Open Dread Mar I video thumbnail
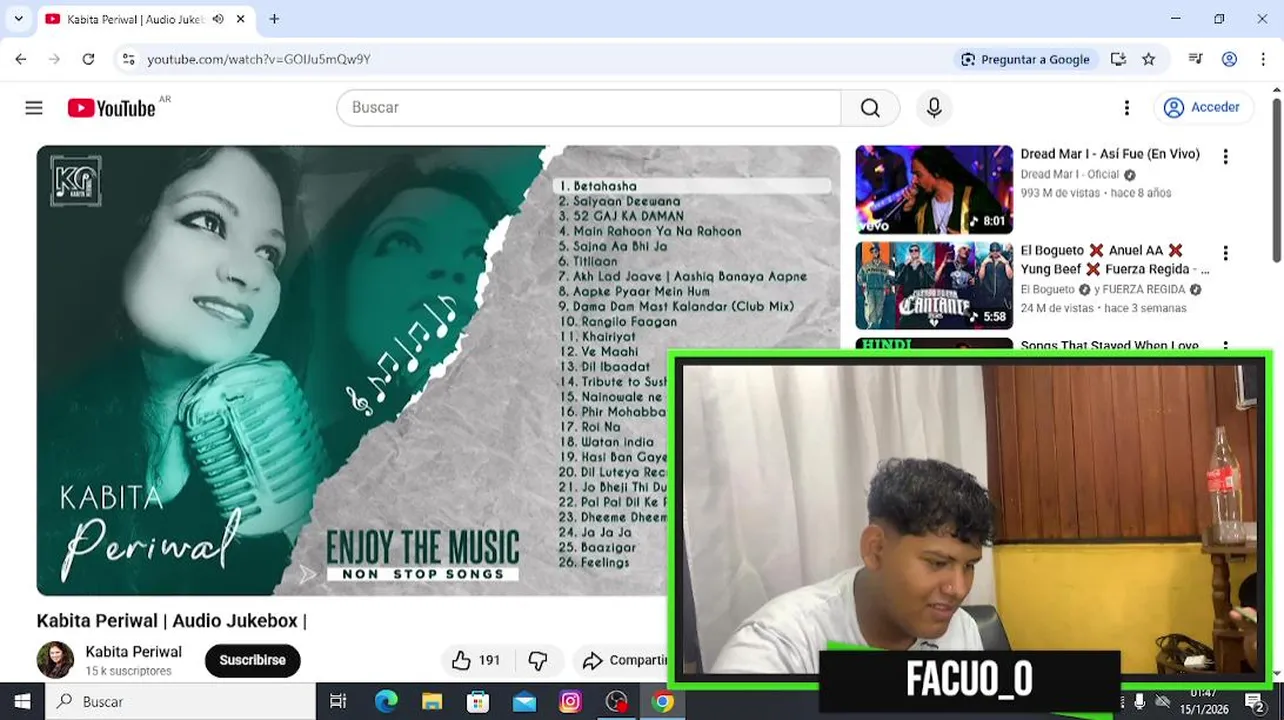The height and width of the screenshot is (720, 1284). point(934,190)
